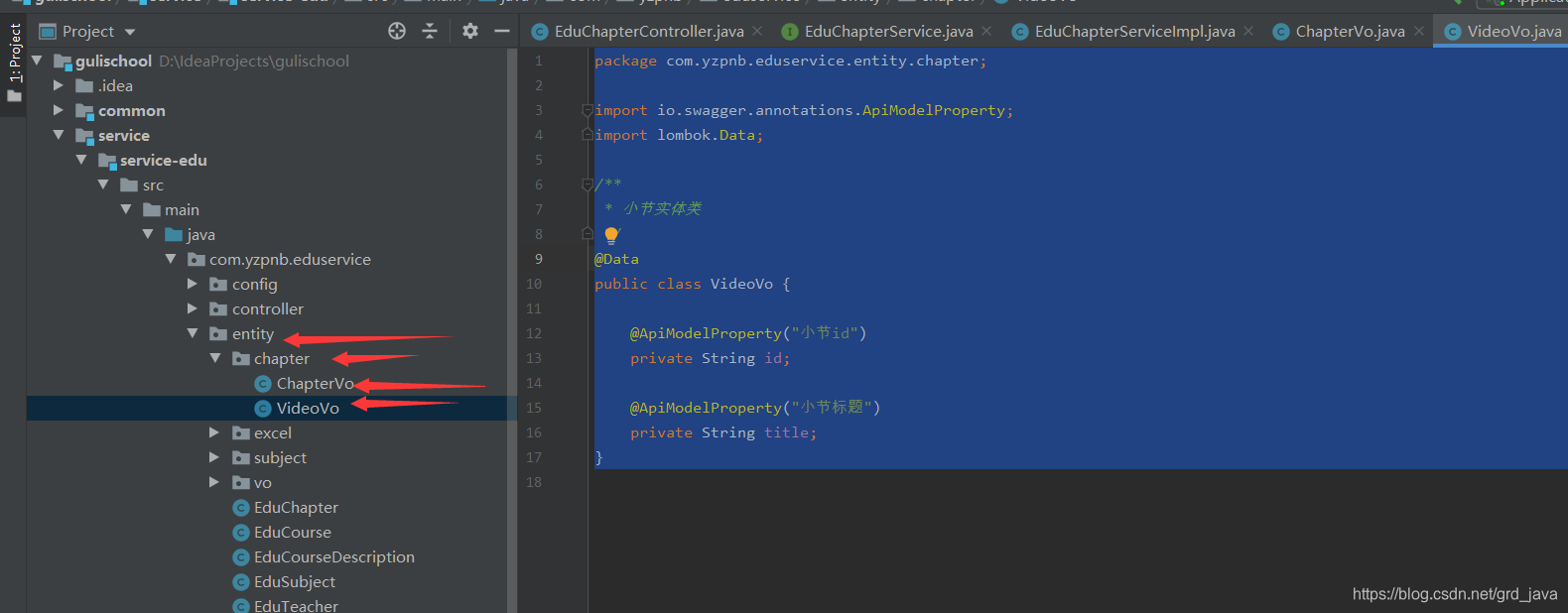Click the service module folder icon

[x=84, y=136]
